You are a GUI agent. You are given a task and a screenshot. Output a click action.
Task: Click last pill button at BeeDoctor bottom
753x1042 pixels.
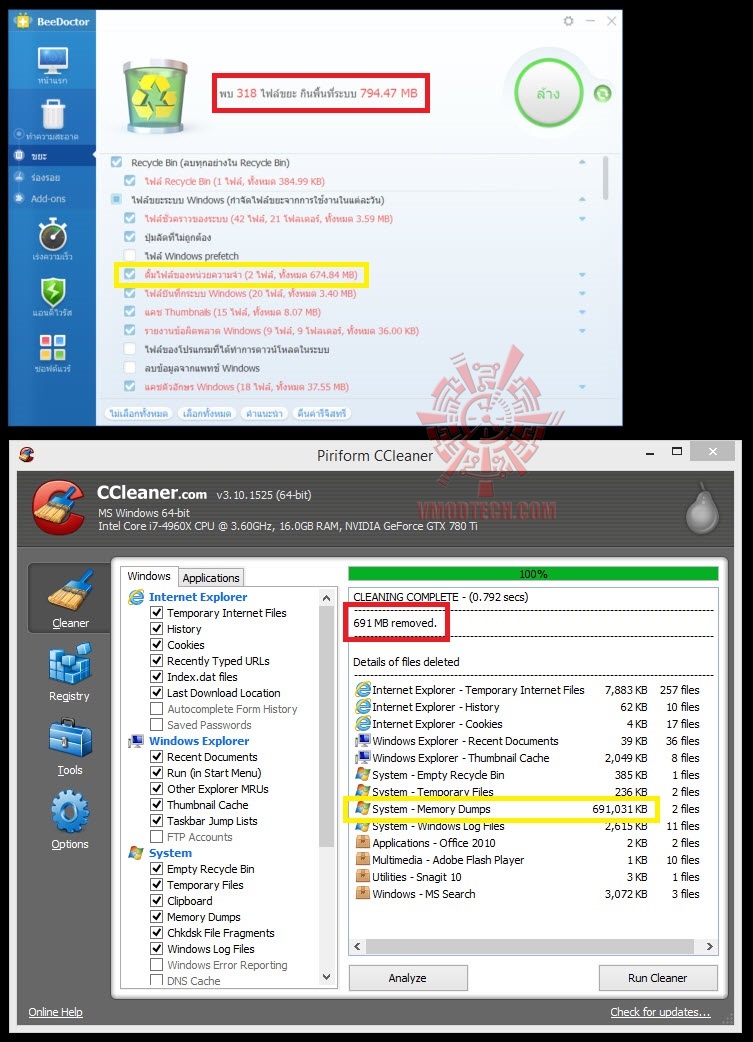point(322,413)
